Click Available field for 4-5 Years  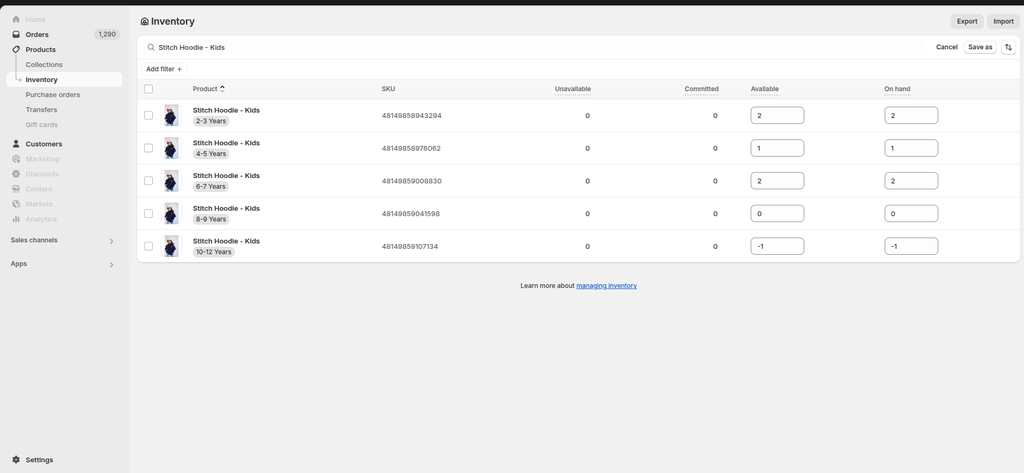[777, 148]
